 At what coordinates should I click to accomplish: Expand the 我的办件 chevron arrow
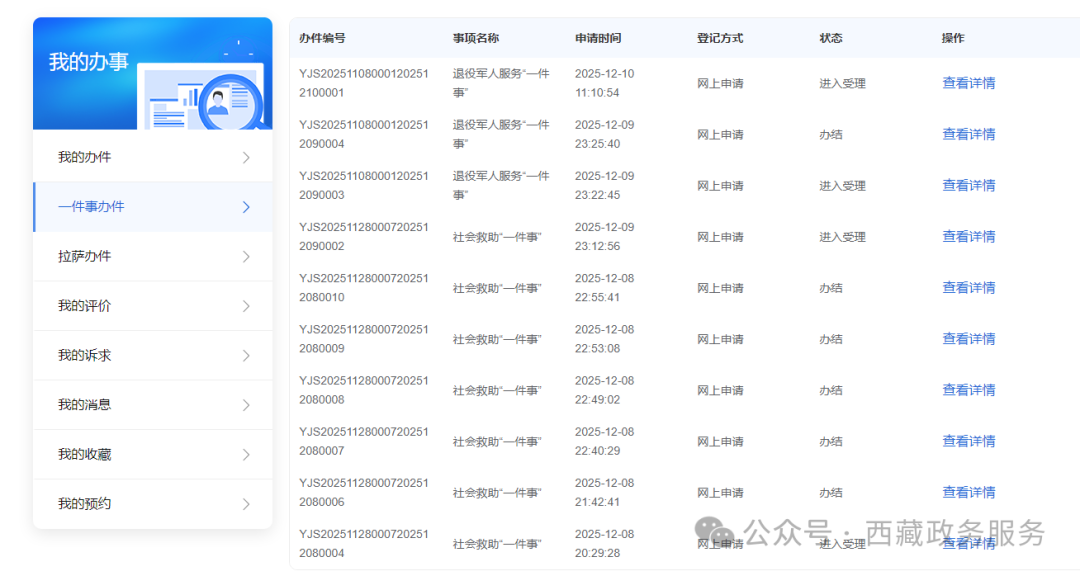246,158
